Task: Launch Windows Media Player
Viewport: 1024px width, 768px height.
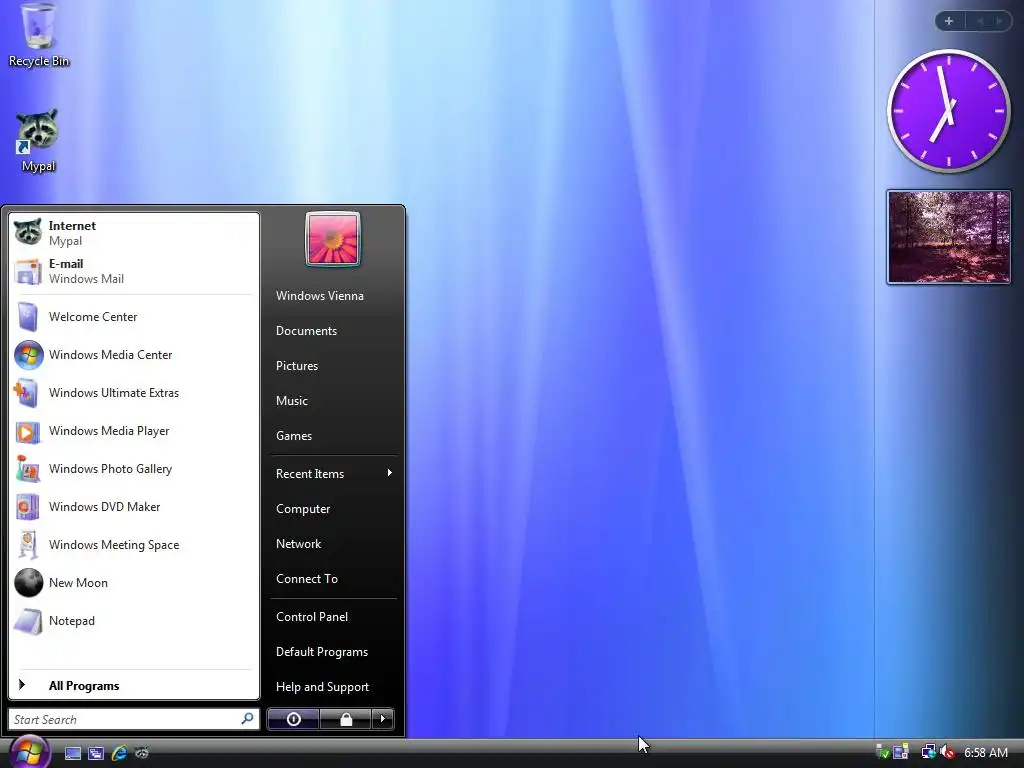Action: (x=134, y=431)
